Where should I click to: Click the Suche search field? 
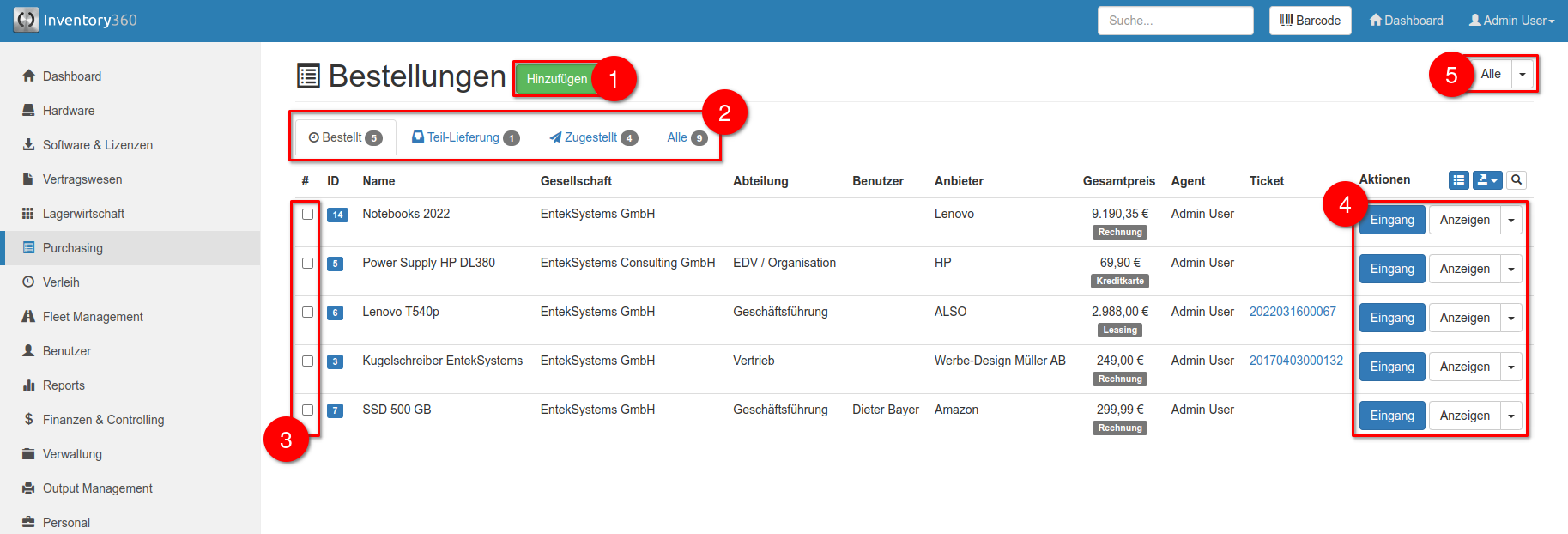pyautogui.click(x=1175, y=21)
